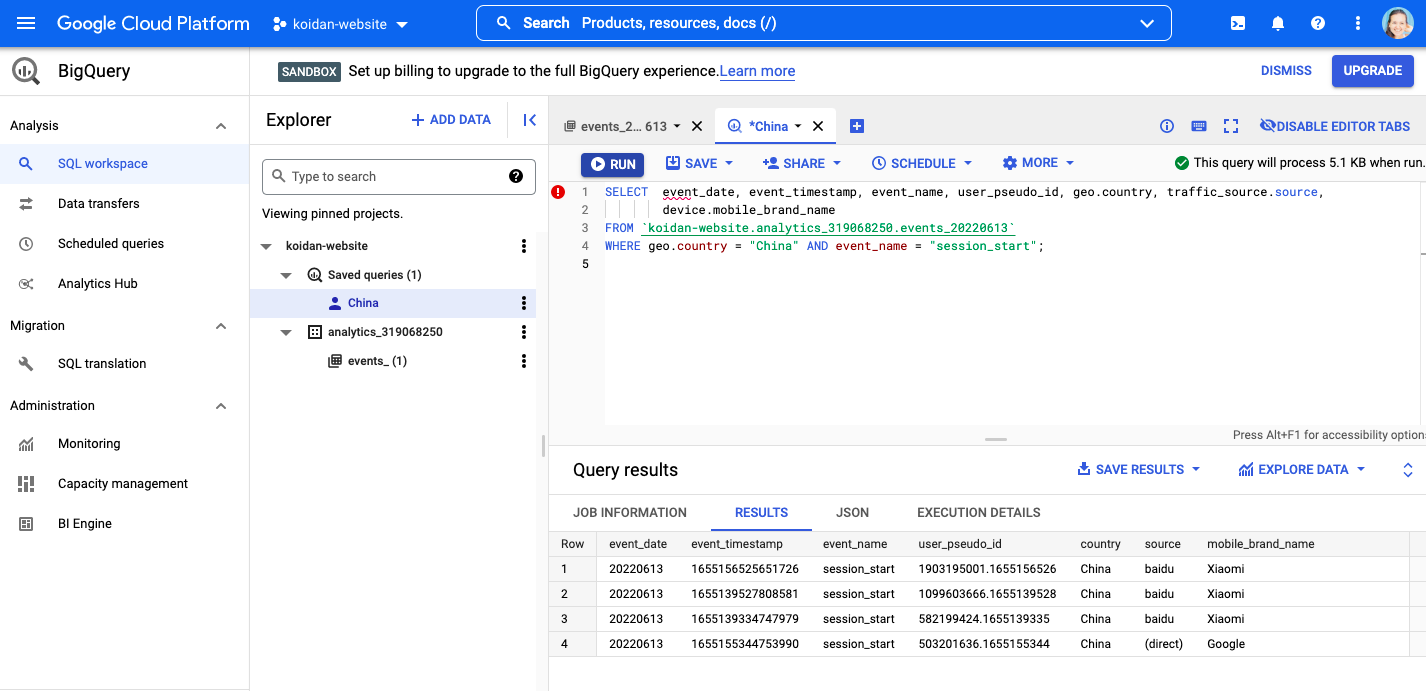Open user account avatar
Viewport: 1426px width, 691px height.
(1398, 23)
